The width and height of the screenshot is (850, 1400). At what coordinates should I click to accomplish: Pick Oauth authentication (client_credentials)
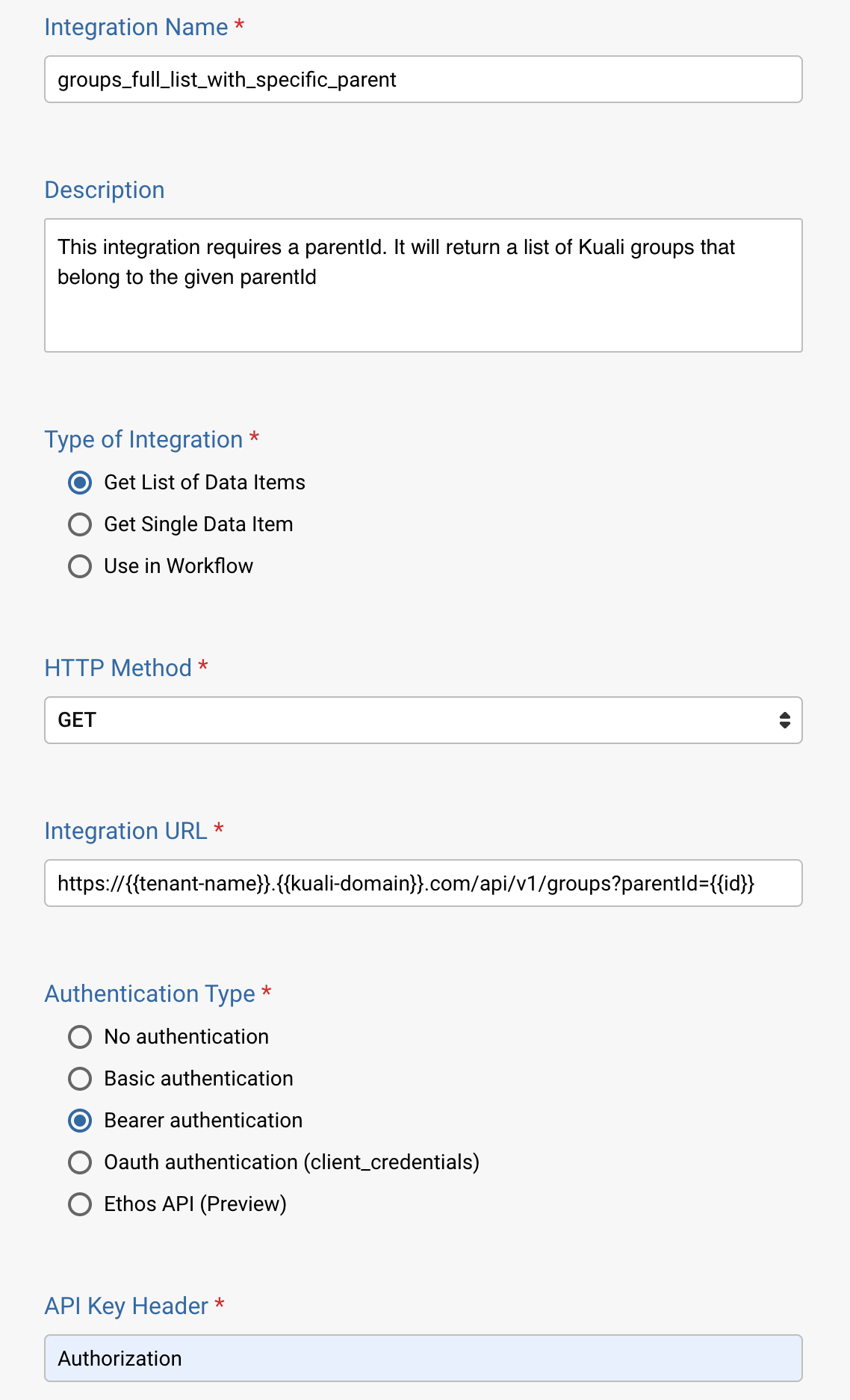tap(80, 1162)
